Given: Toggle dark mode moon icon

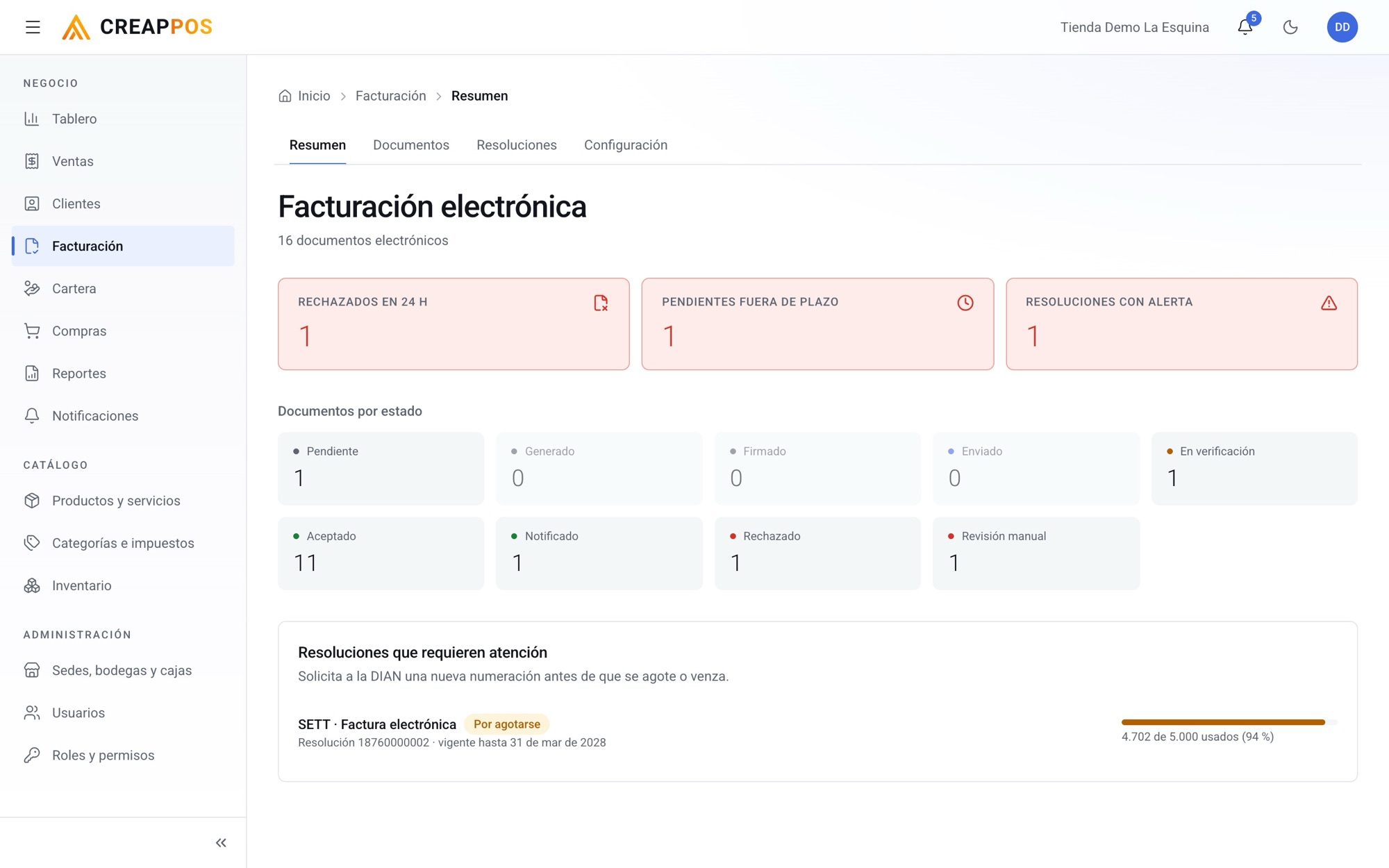Looking at the screenshot, I should 1290,27.
